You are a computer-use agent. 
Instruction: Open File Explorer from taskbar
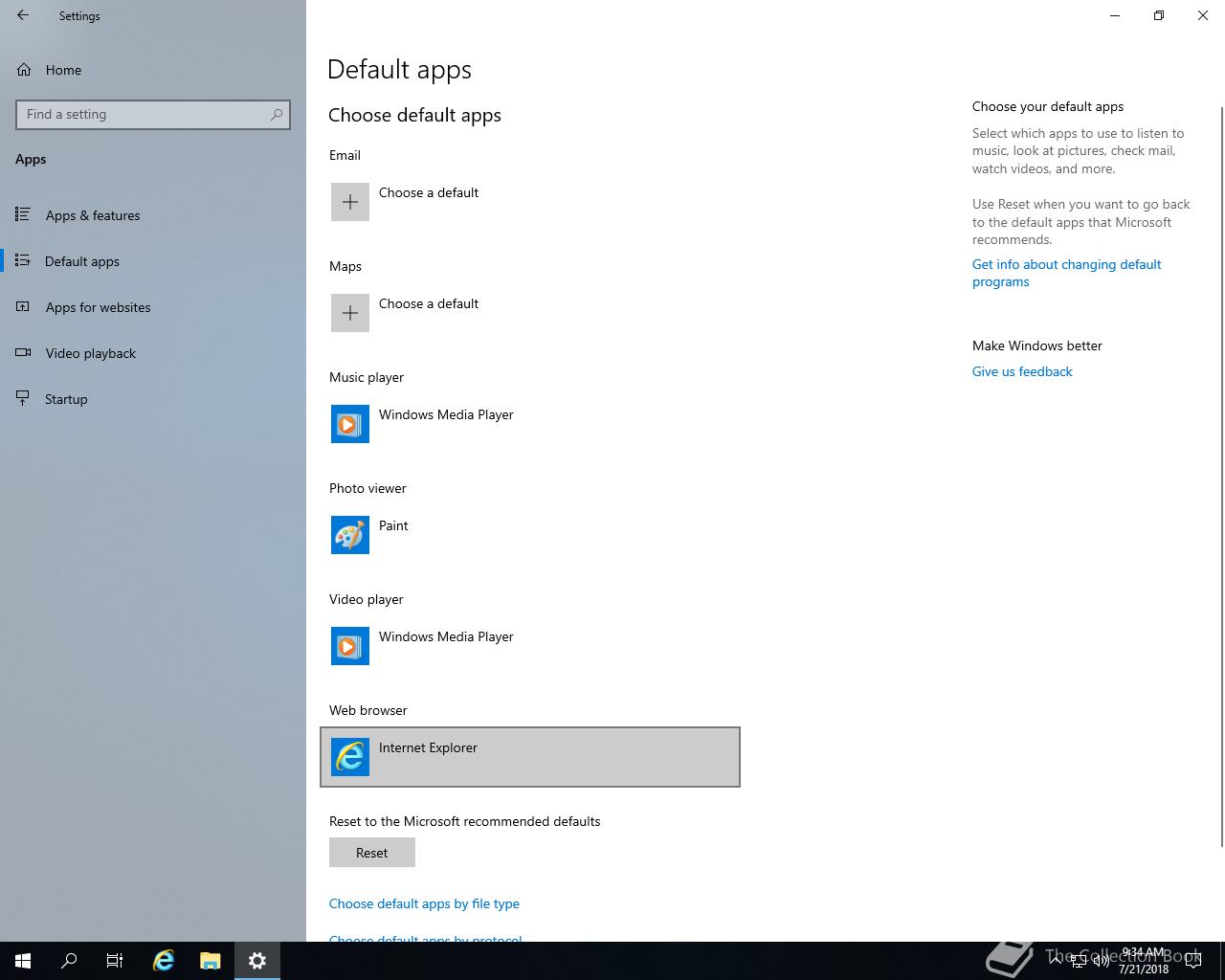click(210, 961)
